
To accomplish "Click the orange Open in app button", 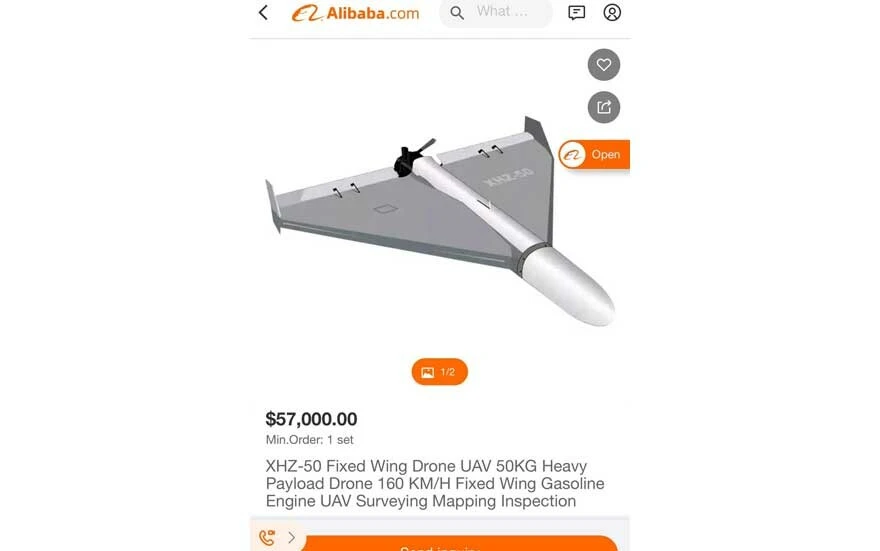I will click(x=594, y=154).
